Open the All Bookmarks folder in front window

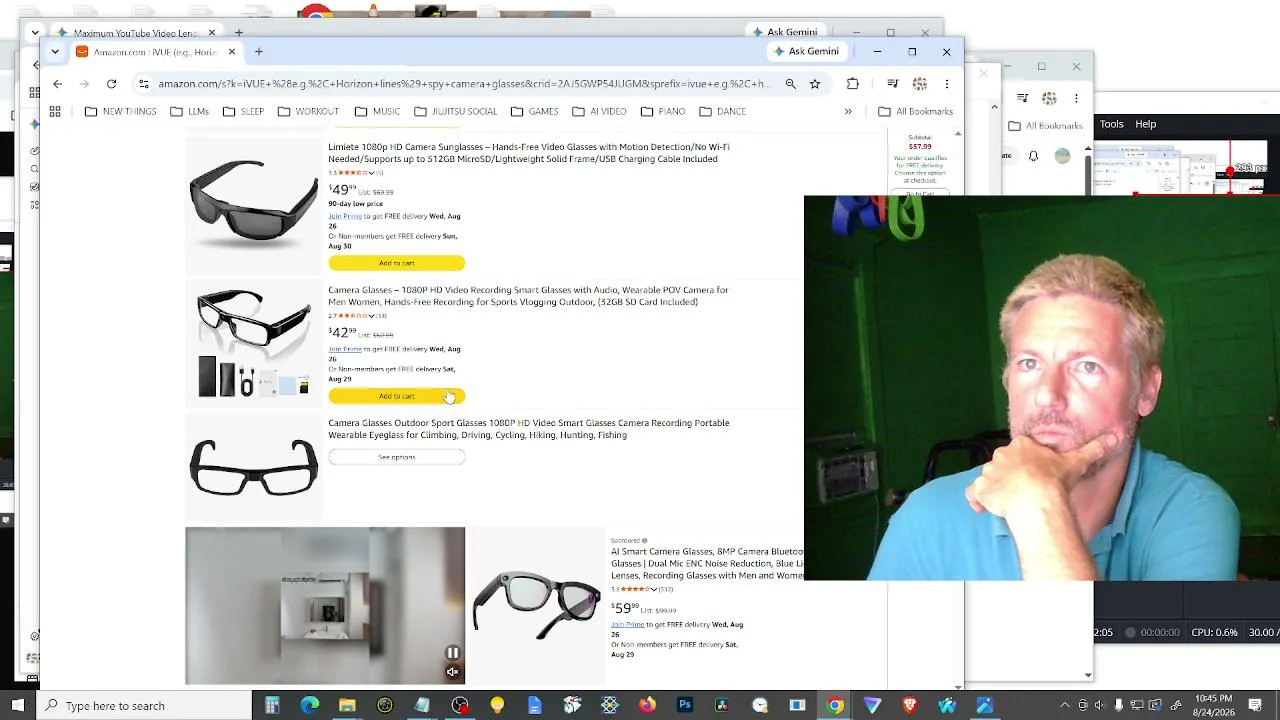pyautogui.click(x=915, y=111)
